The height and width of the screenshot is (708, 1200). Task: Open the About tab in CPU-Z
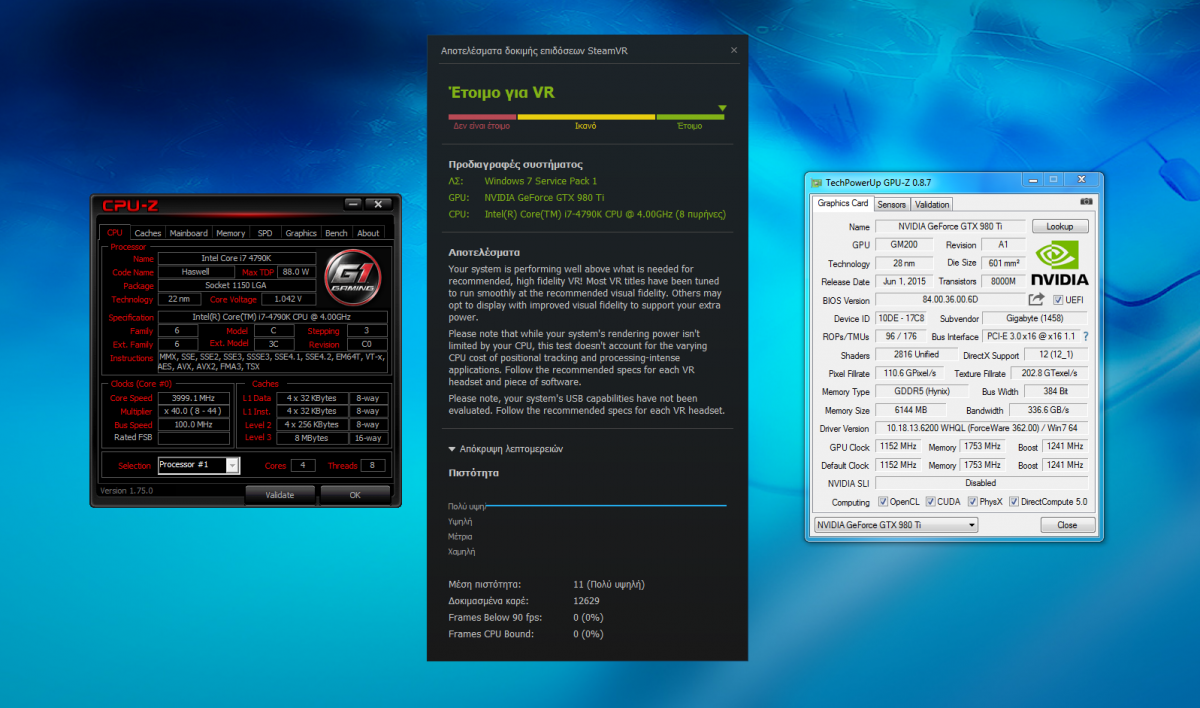368,233
